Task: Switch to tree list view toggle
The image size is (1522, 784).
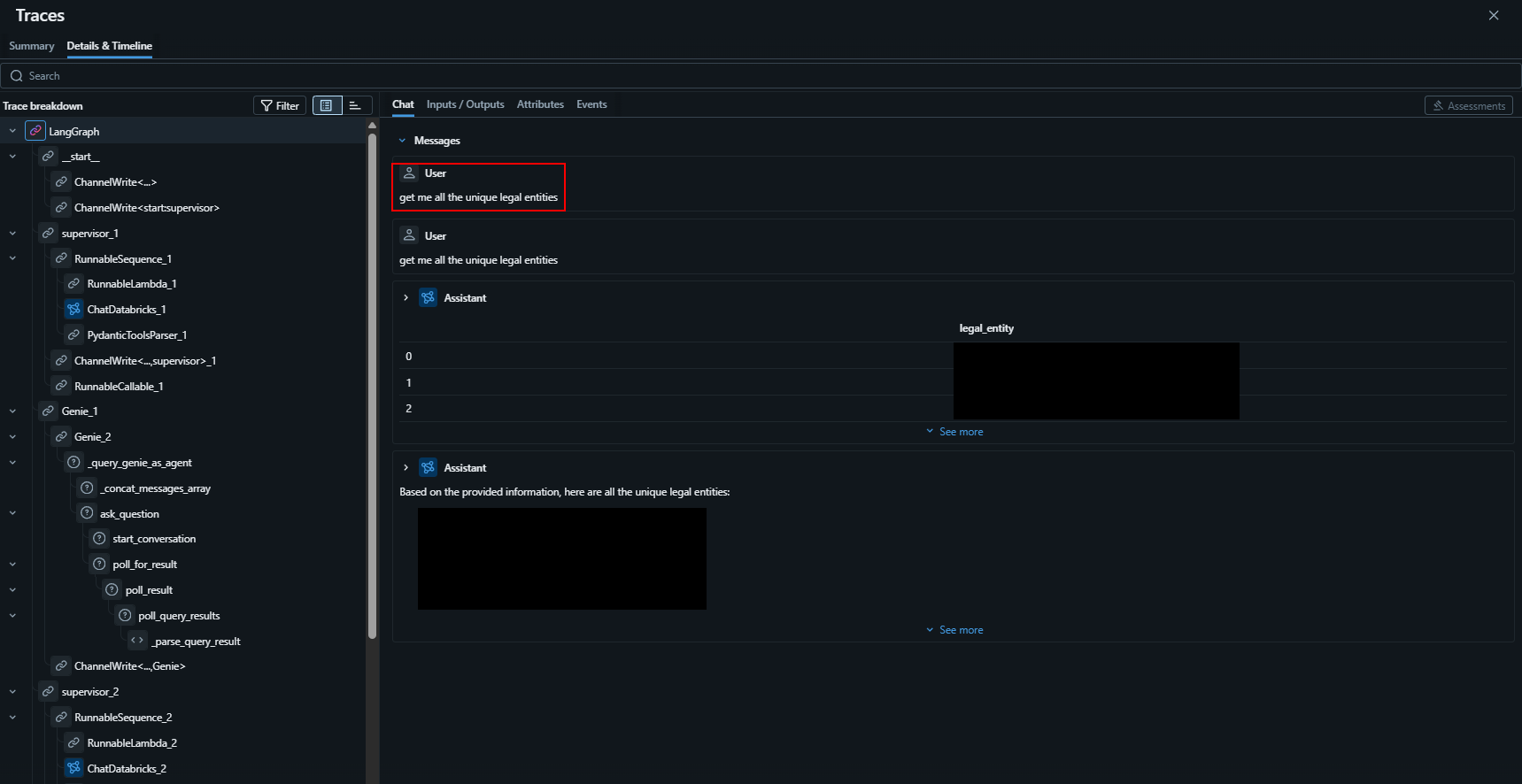Action: pos(327,105)
